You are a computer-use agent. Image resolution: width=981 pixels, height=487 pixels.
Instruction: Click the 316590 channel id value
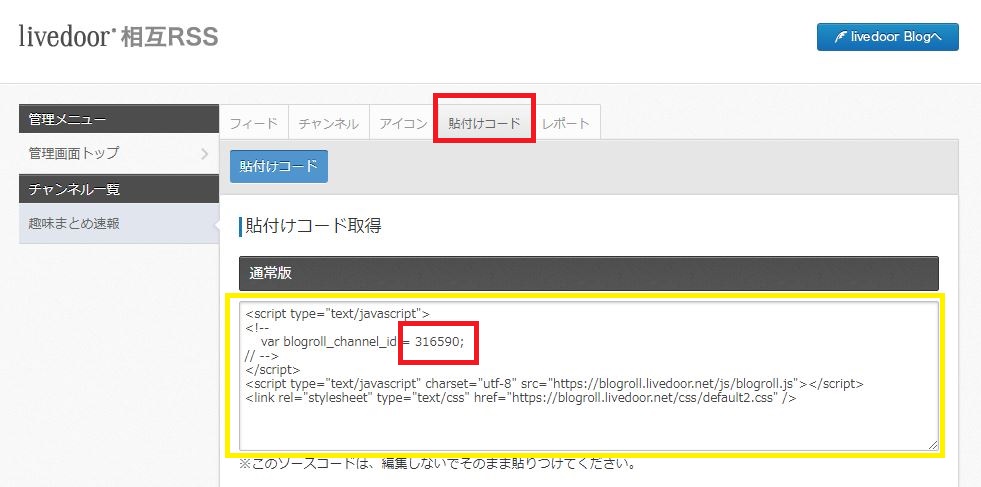point(439,341)
